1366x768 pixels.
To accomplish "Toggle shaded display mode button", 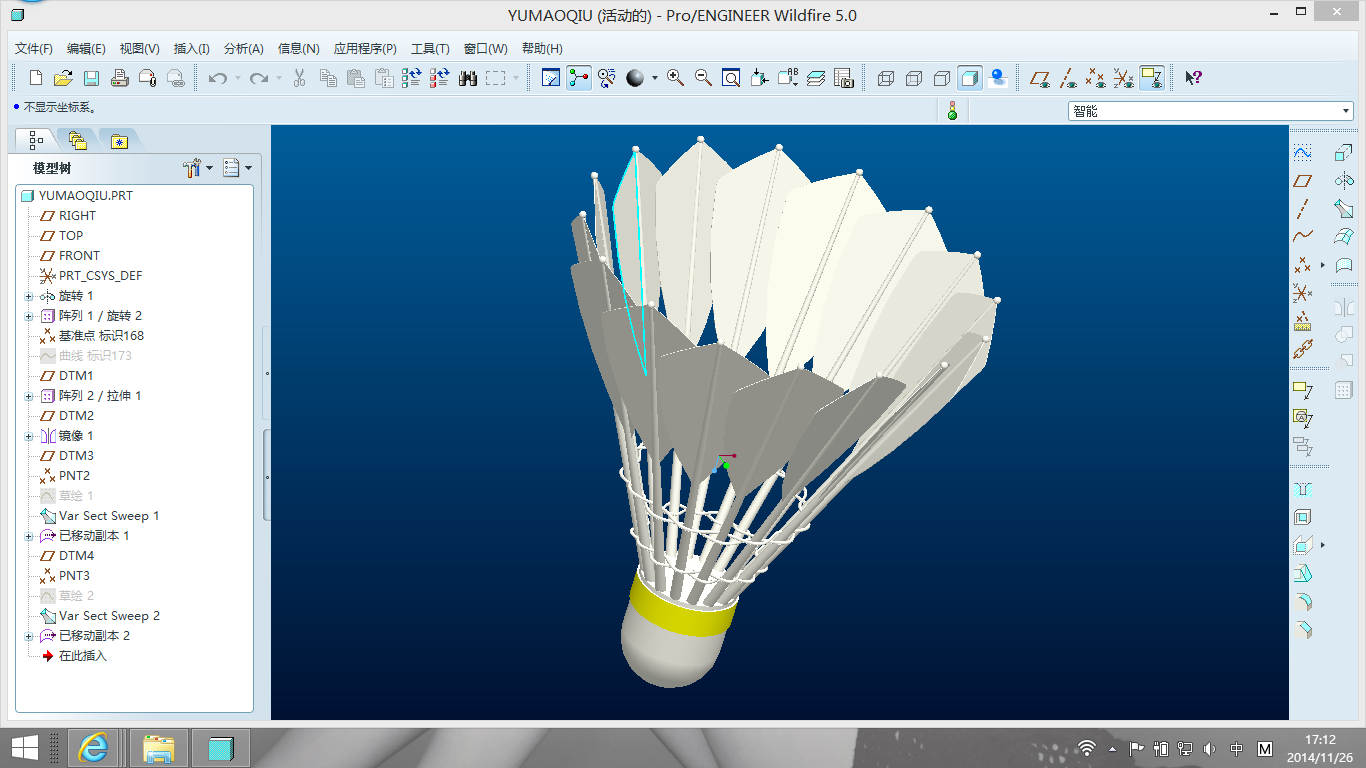I will 969,78.
